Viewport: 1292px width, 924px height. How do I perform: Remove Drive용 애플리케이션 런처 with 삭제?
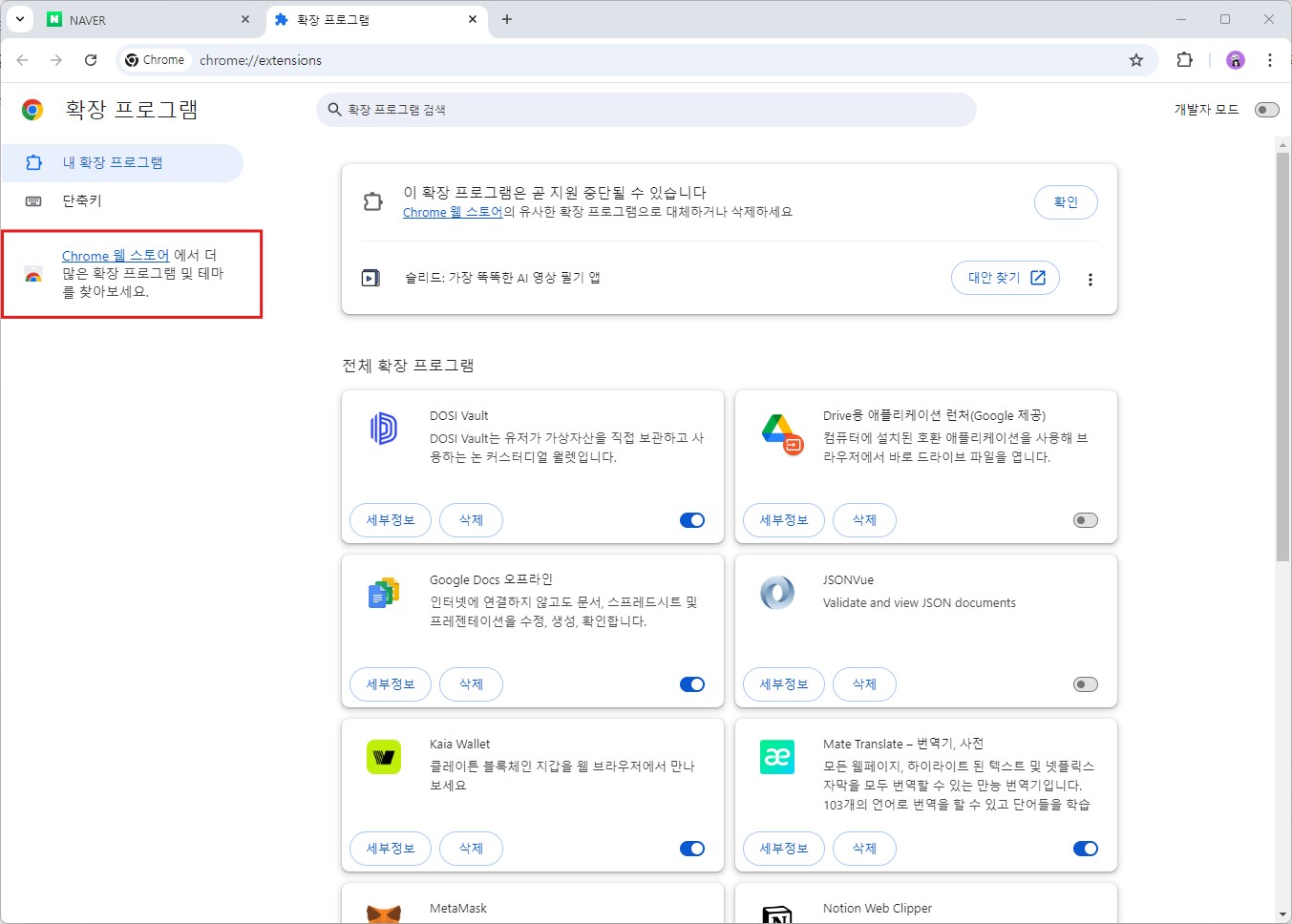point(864,520)
